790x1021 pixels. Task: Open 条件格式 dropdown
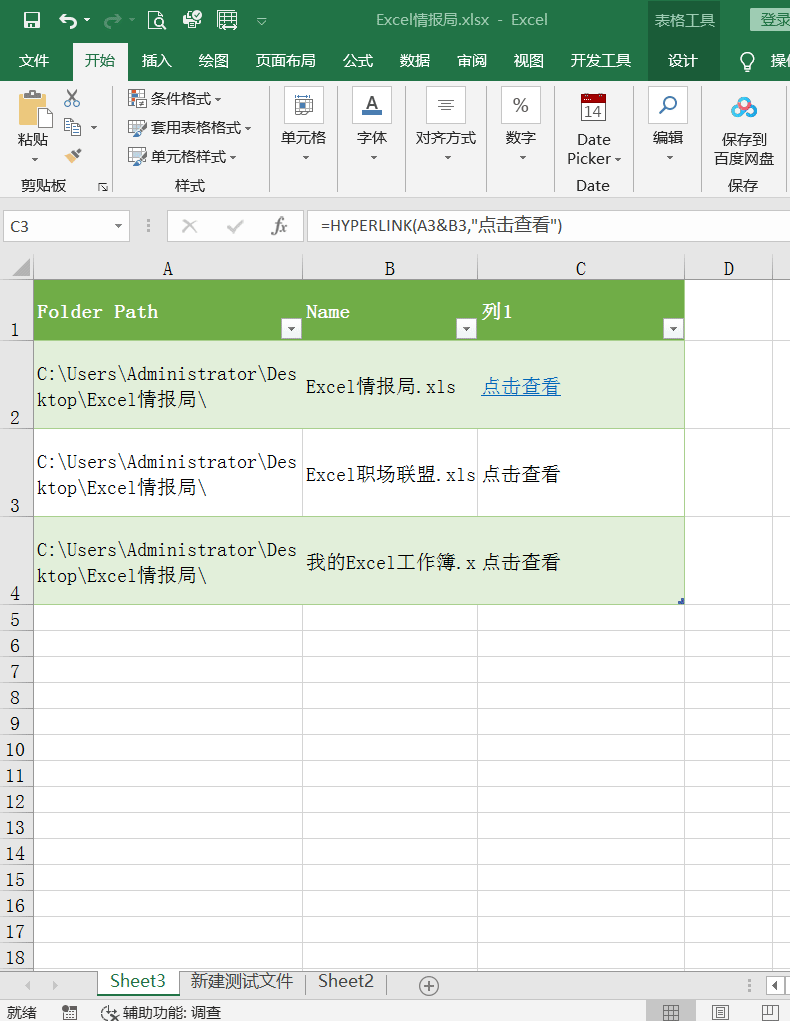point(175,98)
